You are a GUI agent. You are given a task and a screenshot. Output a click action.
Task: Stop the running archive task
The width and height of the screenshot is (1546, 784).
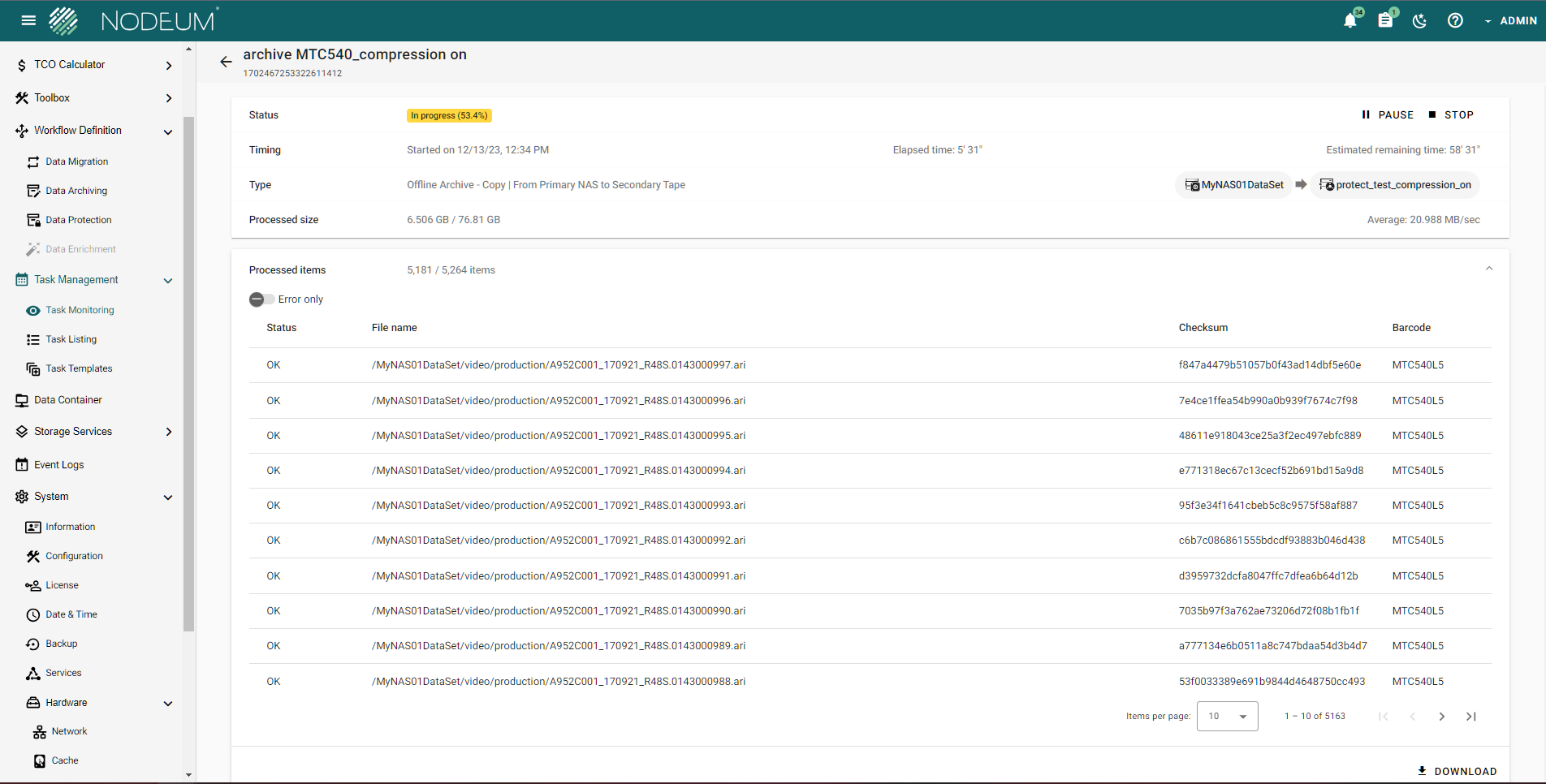point(1451,115)
